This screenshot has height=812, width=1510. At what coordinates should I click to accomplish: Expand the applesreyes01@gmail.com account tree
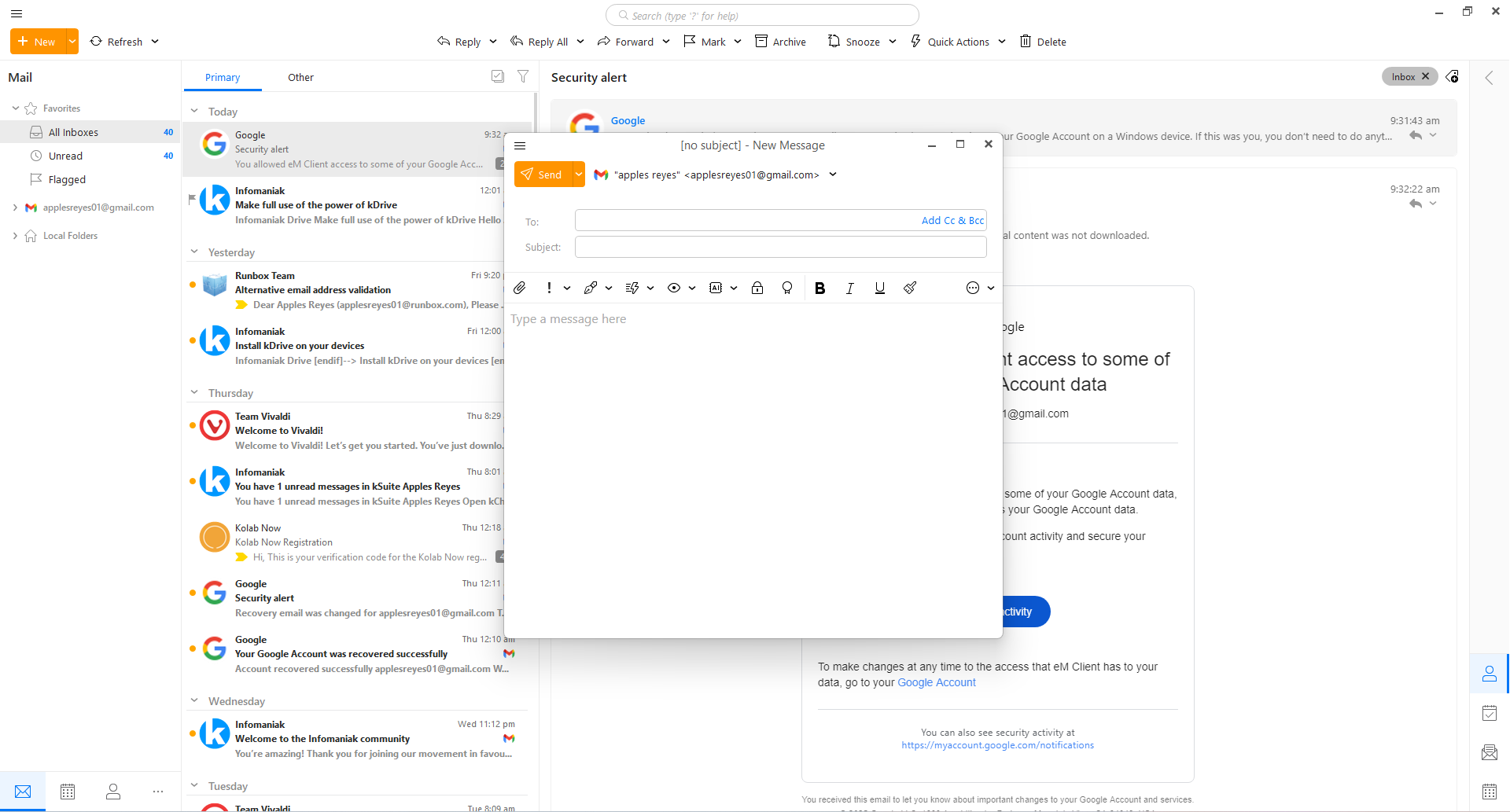pos(15,208)
